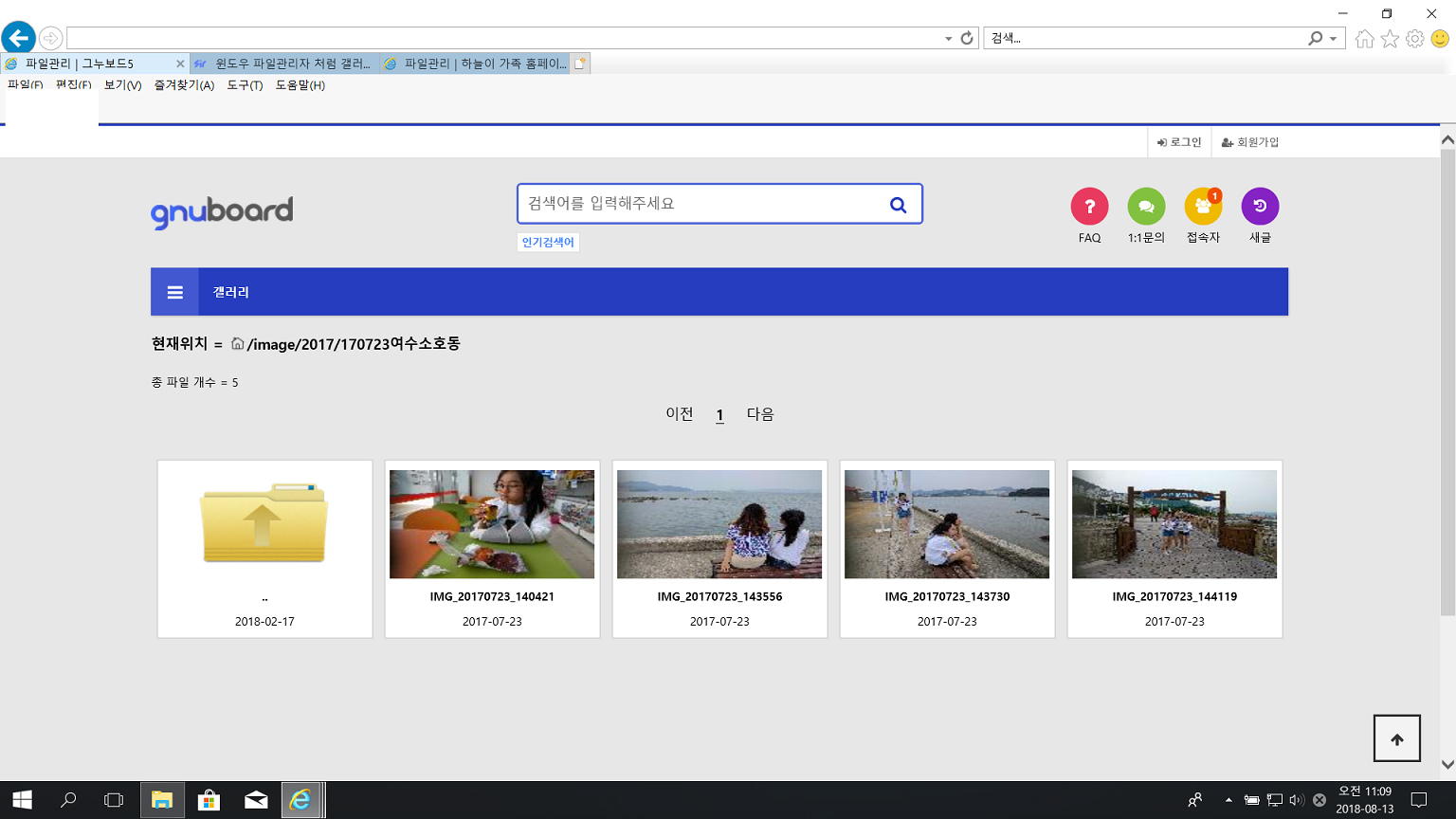This screenshot has height=819, width=1456.
Task: Click the 회원가입 link
Action: coord(1250,142)
